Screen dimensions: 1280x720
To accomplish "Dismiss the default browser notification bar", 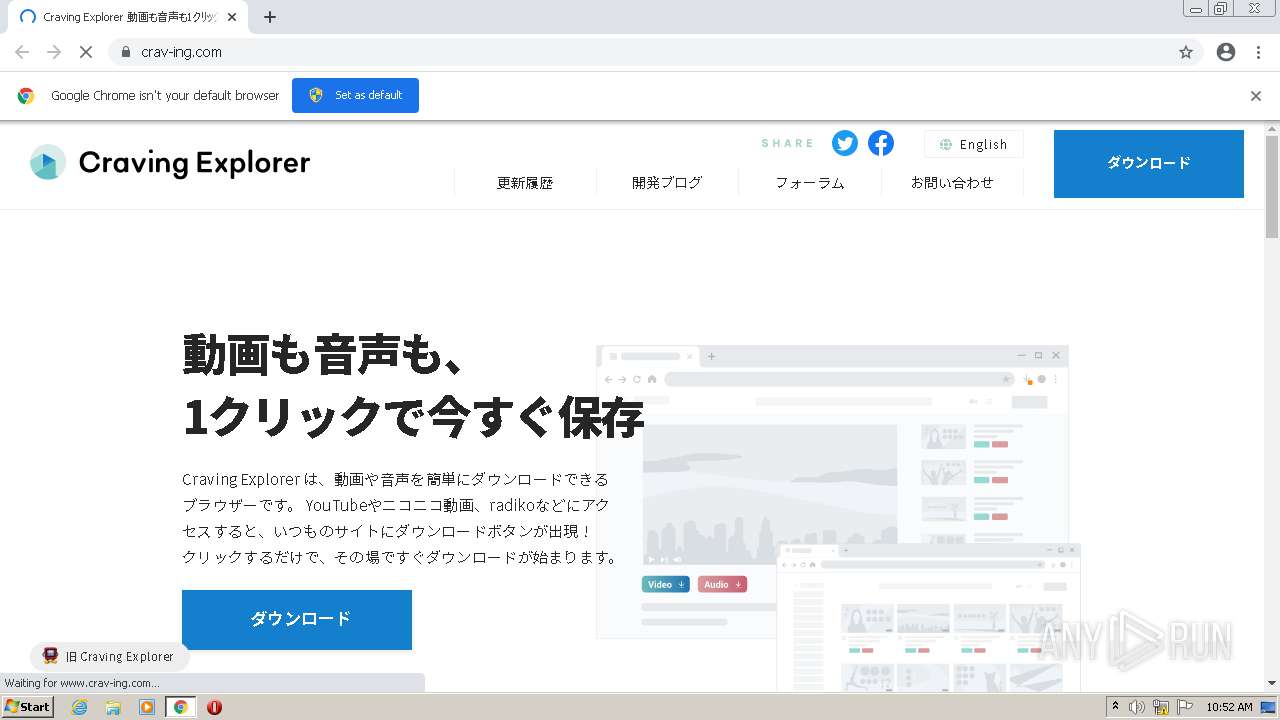I will click(x=1256, y=96).
